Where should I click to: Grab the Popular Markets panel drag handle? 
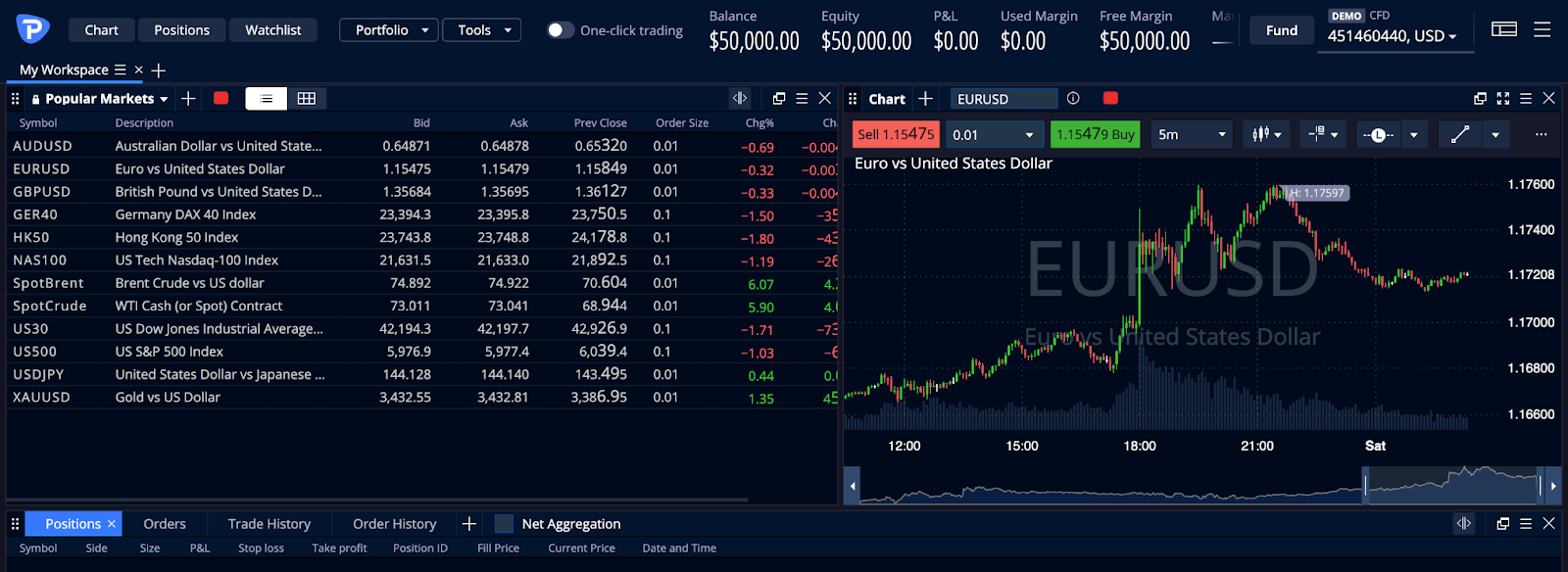tap(15, 98)
